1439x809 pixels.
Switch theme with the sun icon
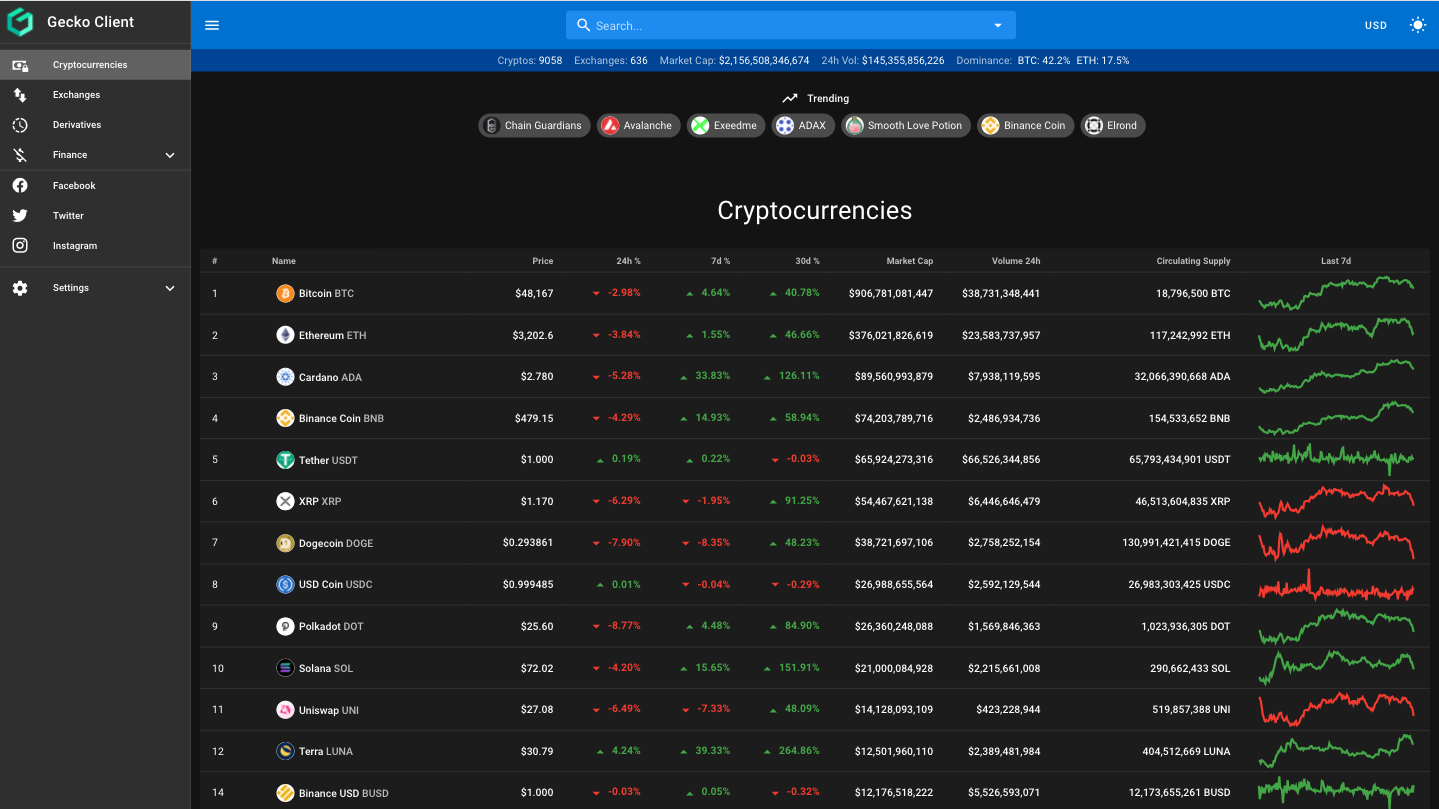click(1417, 25)
